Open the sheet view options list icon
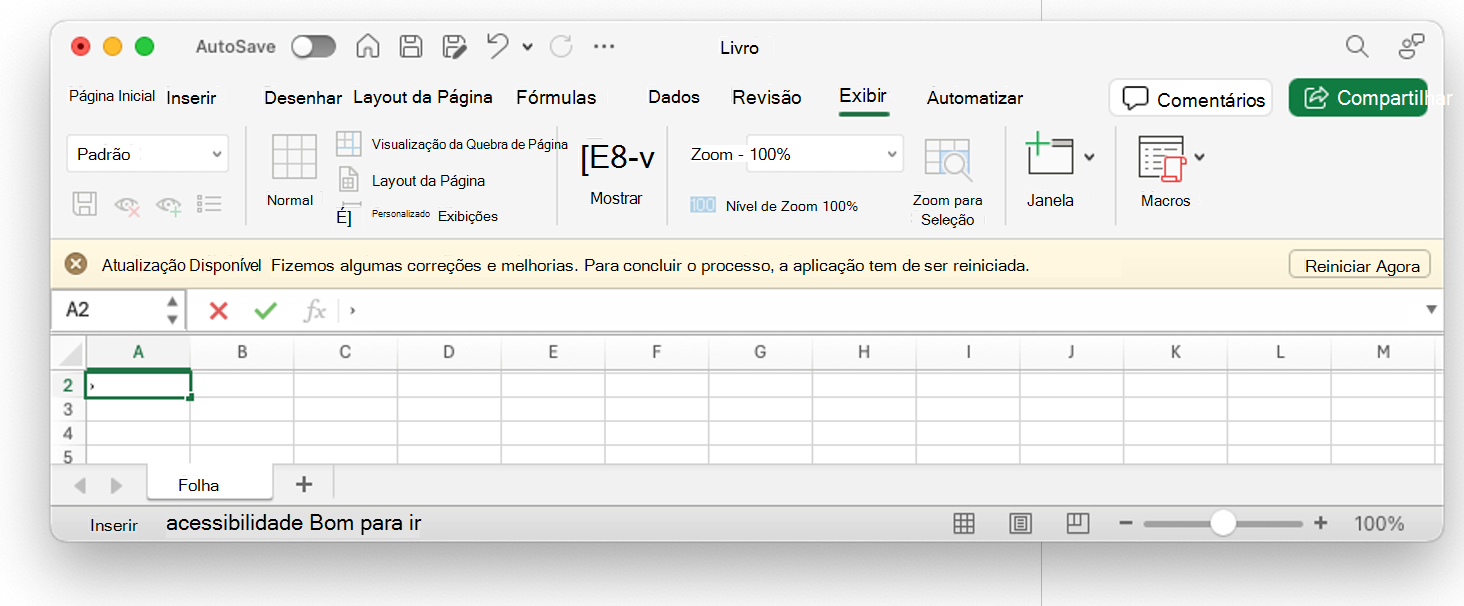1464x606 pixels. coord(209,205)
